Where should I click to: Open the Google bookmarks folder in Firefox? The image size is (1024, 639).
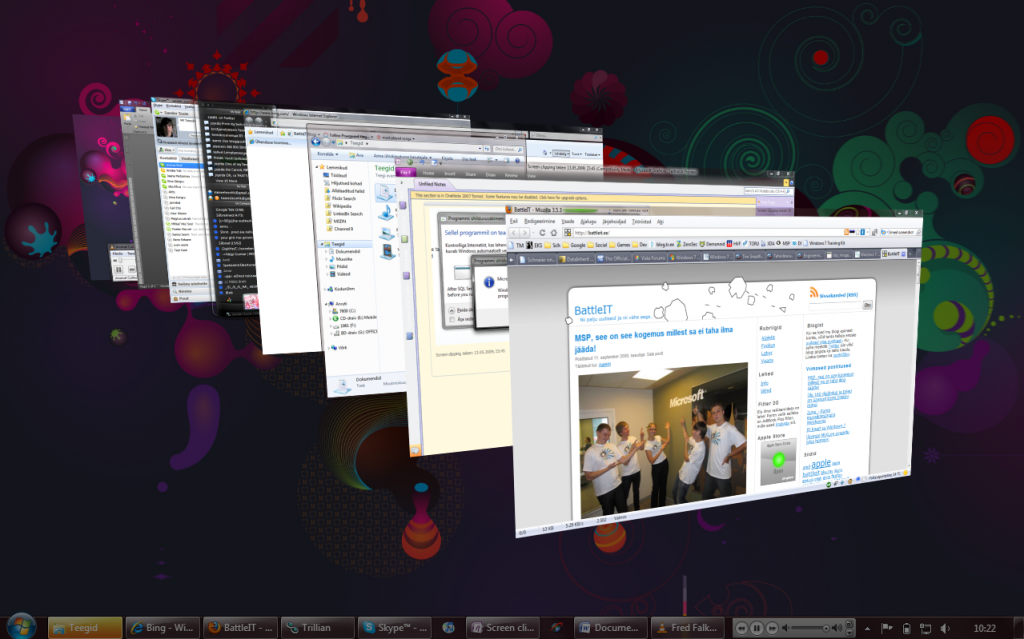[x=575, y=245]
